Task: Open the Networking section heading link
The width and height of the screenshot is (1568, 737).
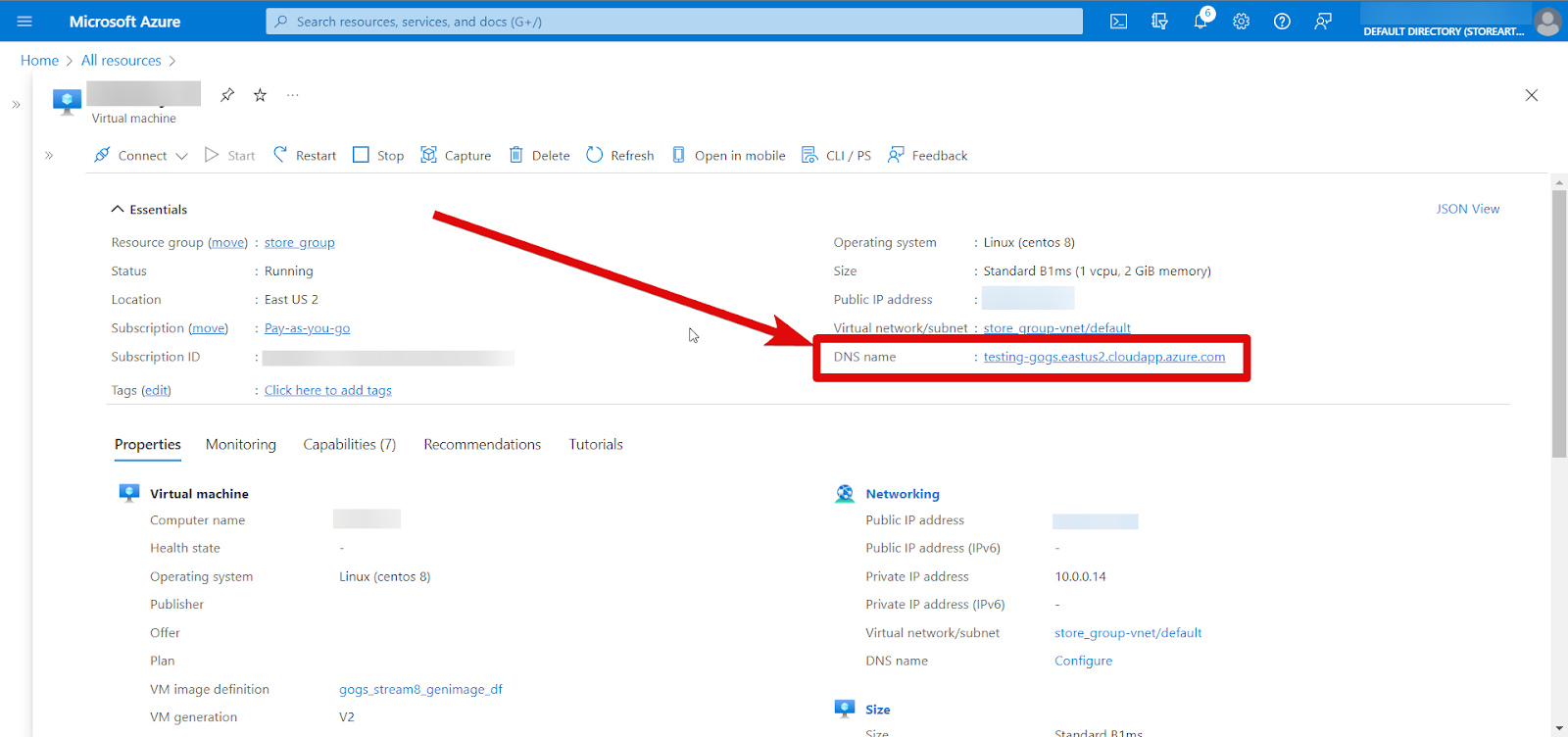Action: tap(903, 494)
